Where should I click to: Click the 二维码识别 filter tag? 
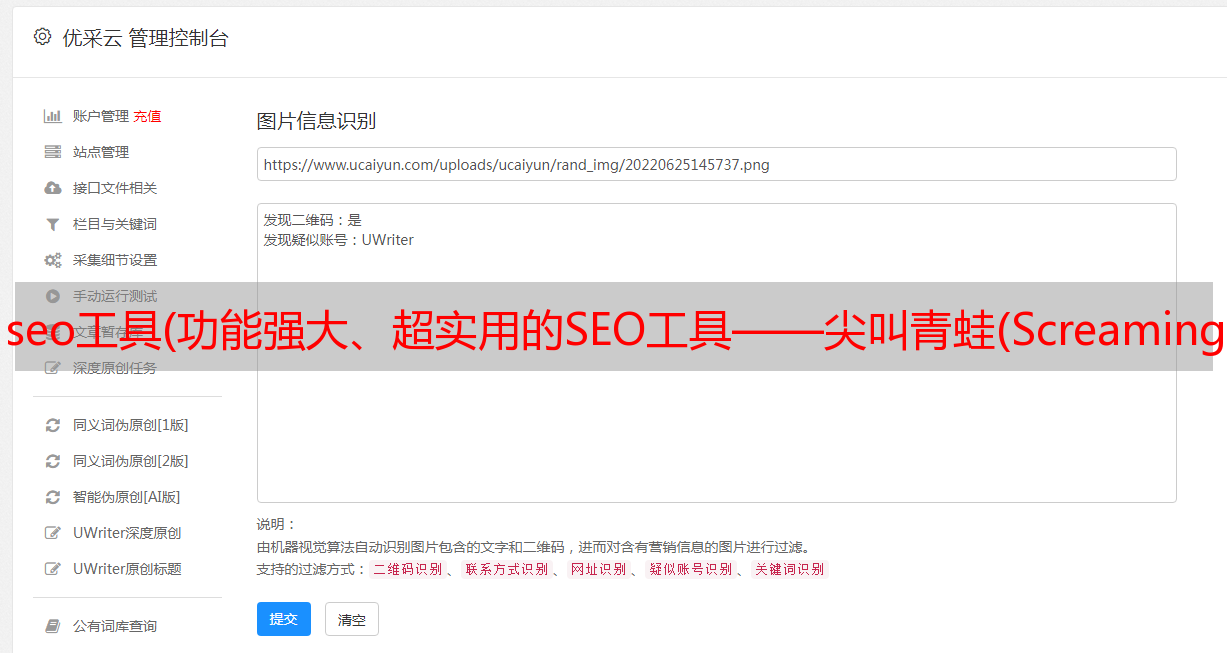(x=407, y=569)
